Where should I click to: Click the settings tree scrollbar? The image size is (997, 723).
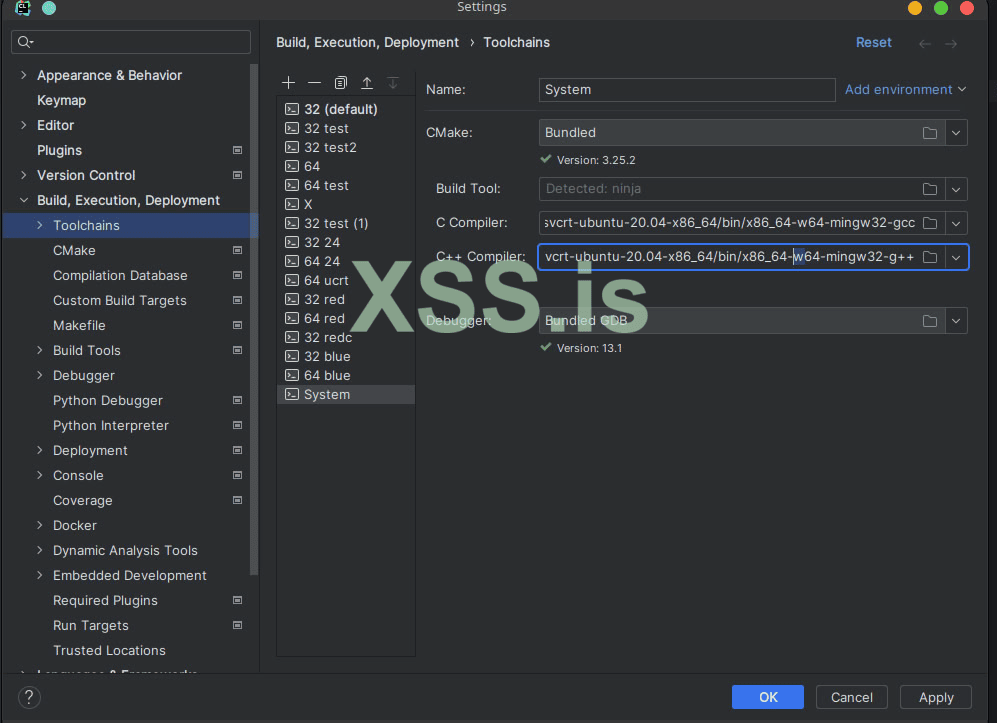(254, 318)
